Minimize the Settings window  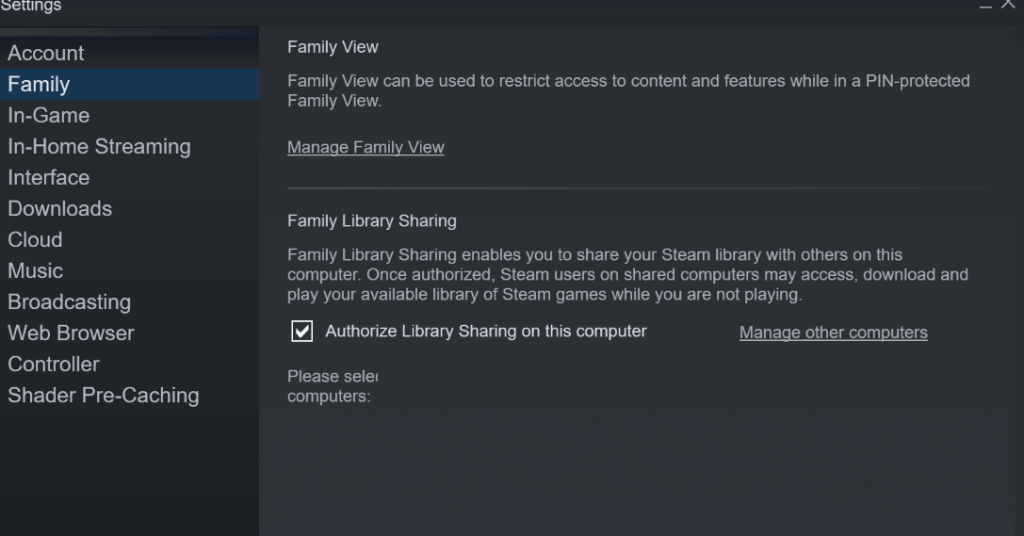[985, 6]
